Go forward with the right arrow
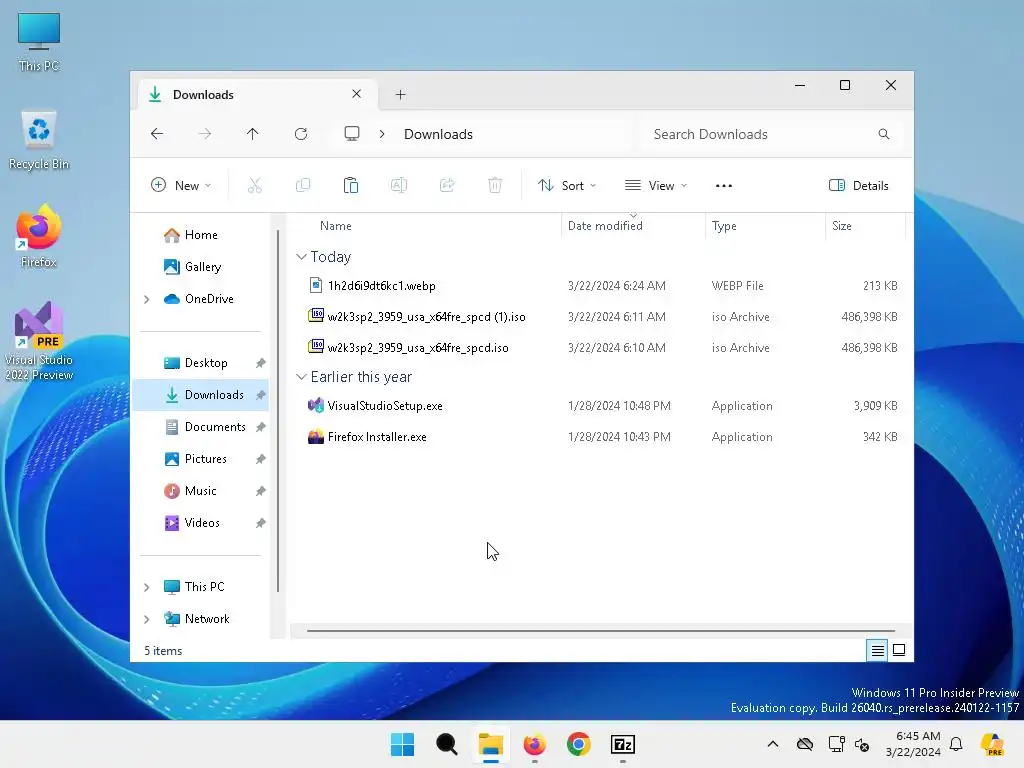 click(x=204, y=134)
